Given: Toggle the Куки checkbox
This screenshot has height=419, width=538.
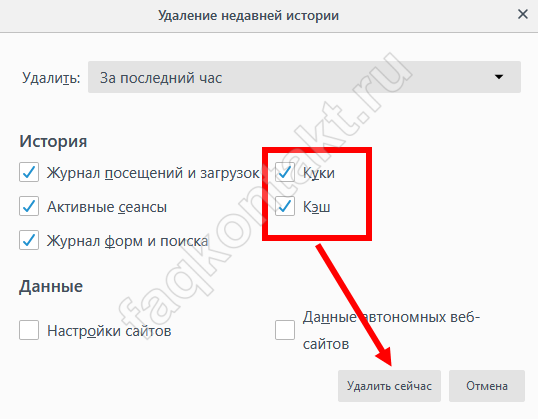Looking at the screenshot, I should pyautogui.click(x=285, y=172).
